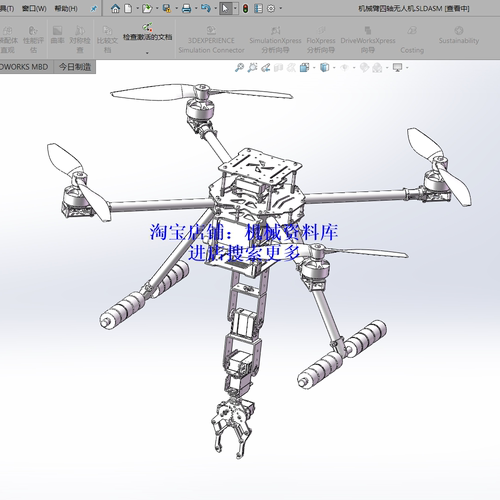
Task: Click the Open file folder icon
Action: (147, 9)
